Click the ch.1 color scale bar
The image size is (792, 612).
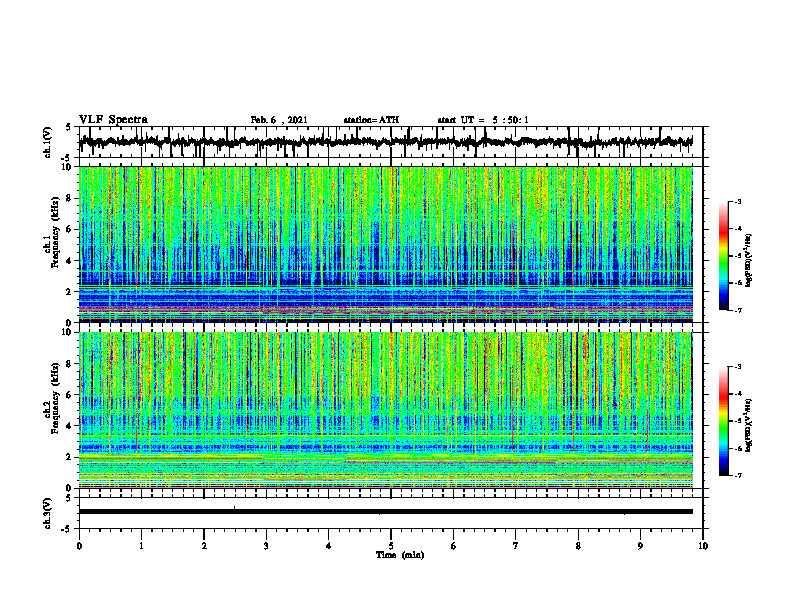(723, 256)
